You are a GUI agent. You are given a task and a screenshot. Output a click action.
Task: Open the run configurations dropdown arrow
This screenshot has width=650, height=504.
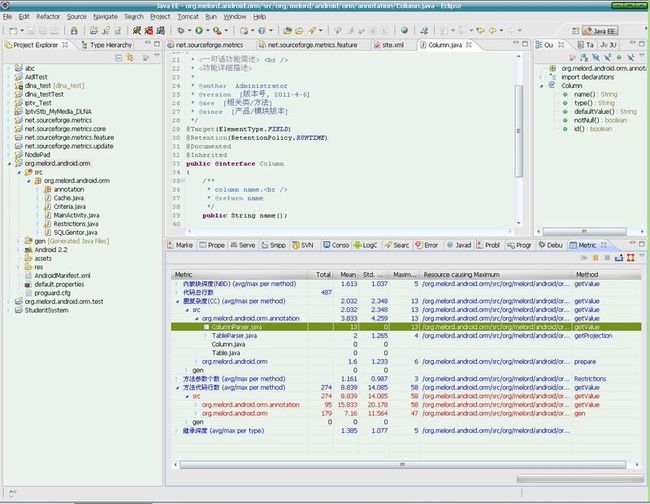coord(208,31)
